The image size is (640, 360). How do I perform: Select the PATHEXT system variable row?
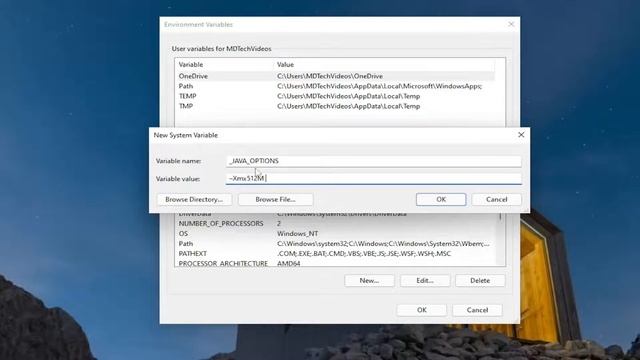point(336,253)
